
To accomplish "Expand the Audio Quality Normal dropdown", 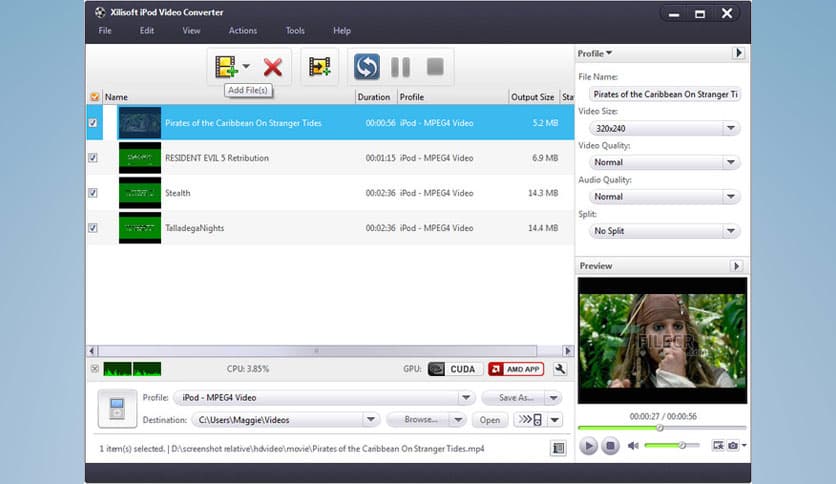I will pyautogui.click(x=731, y=197).
